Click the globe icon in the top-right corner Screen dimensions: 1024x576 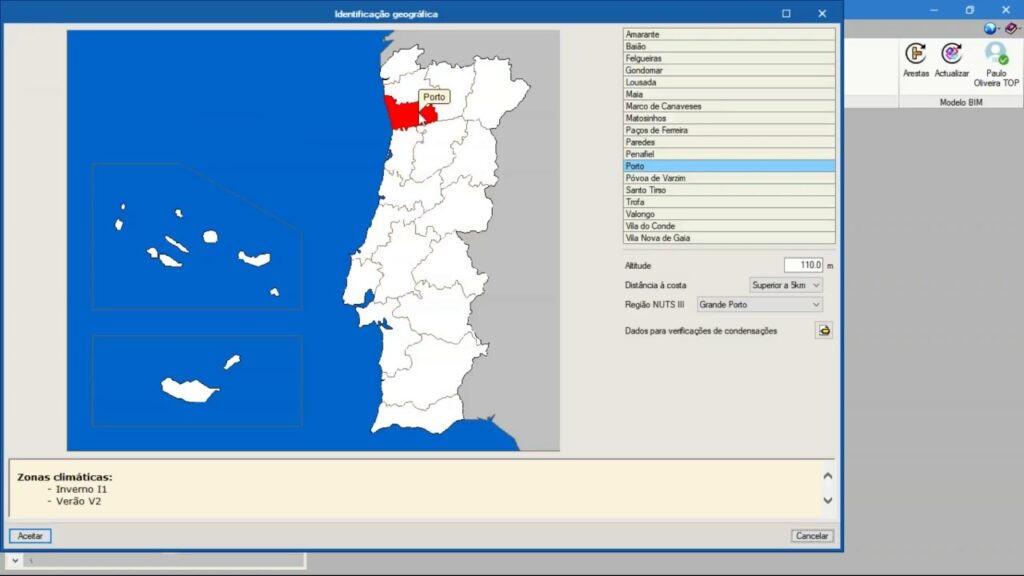(990, 29)
